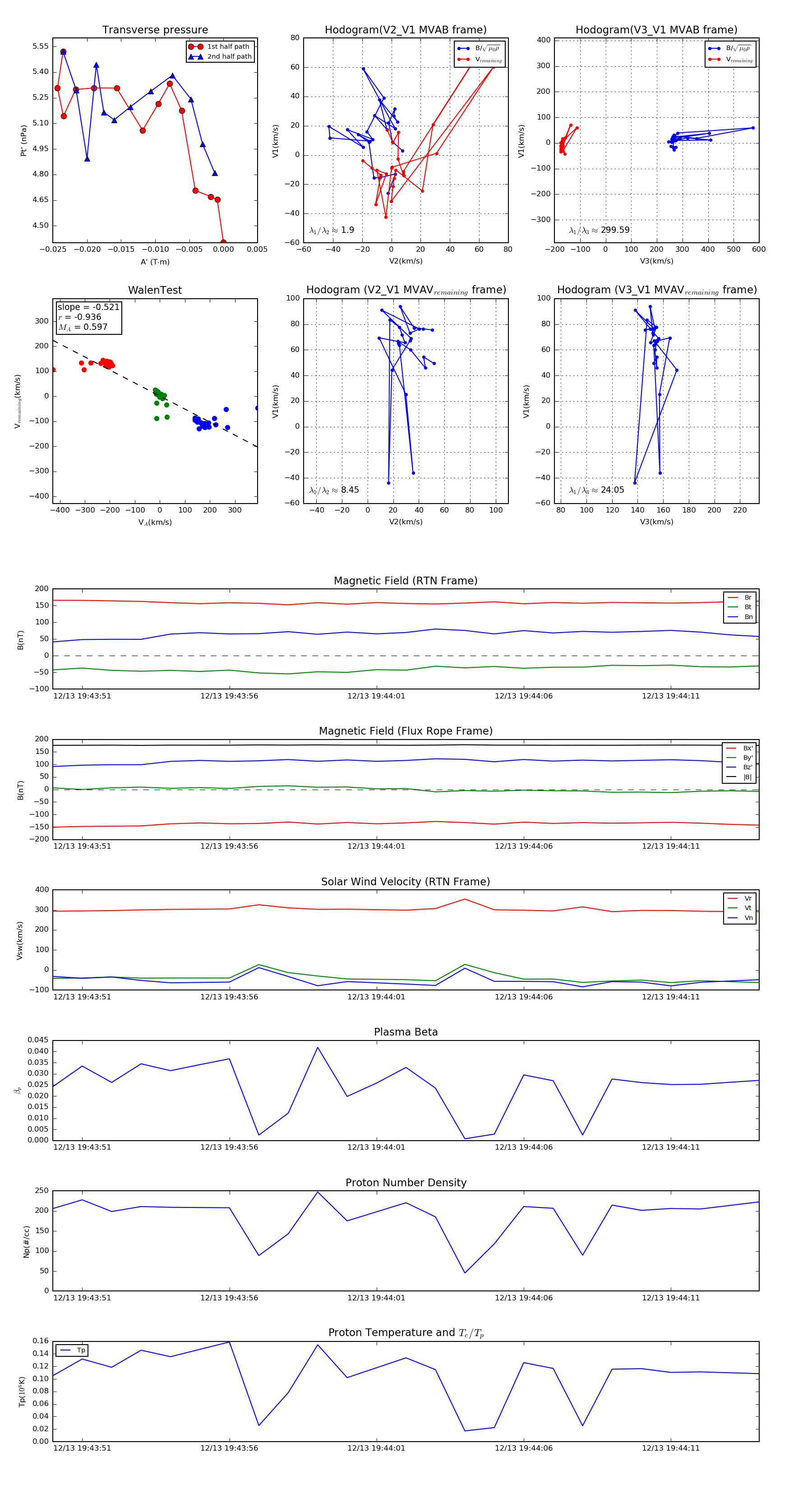Image resolution: width=812 pixels, height=1489 pixels.
Task: Select the 'Tp' legend entry
Action: tap(72, 1351)
